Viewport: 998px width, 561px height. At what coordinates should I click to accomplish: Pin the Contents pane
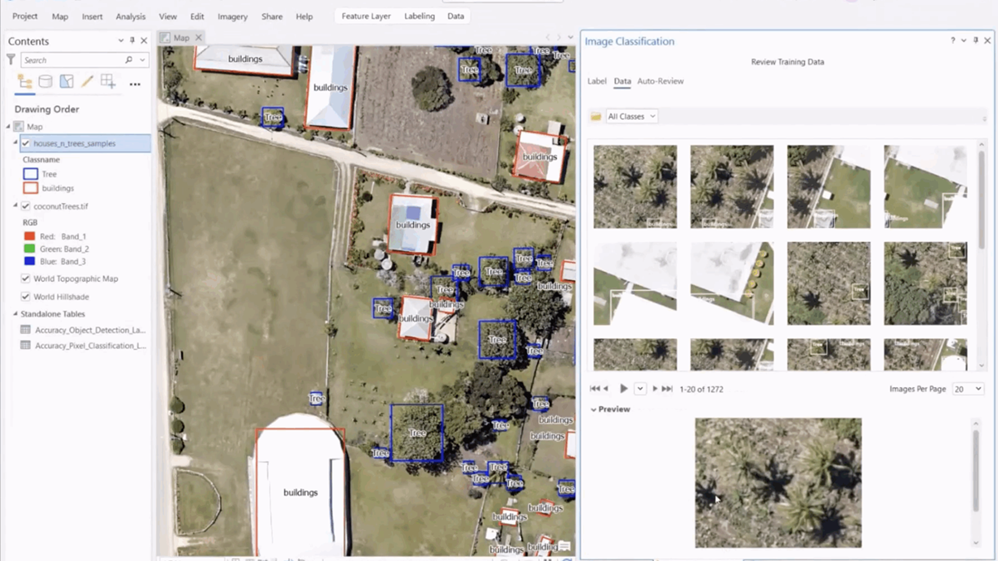(x=132, y=40)
